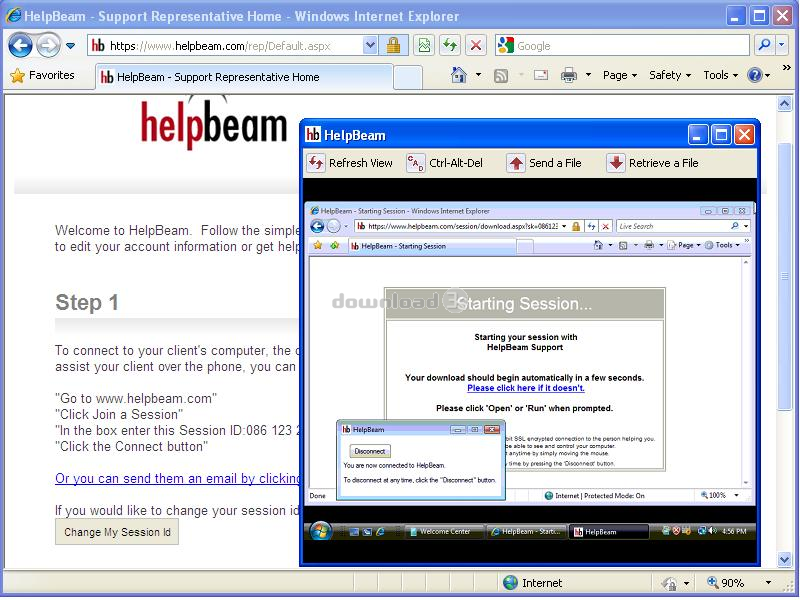Click the remote browser's 100% zoom indicator

click(713, 495)
